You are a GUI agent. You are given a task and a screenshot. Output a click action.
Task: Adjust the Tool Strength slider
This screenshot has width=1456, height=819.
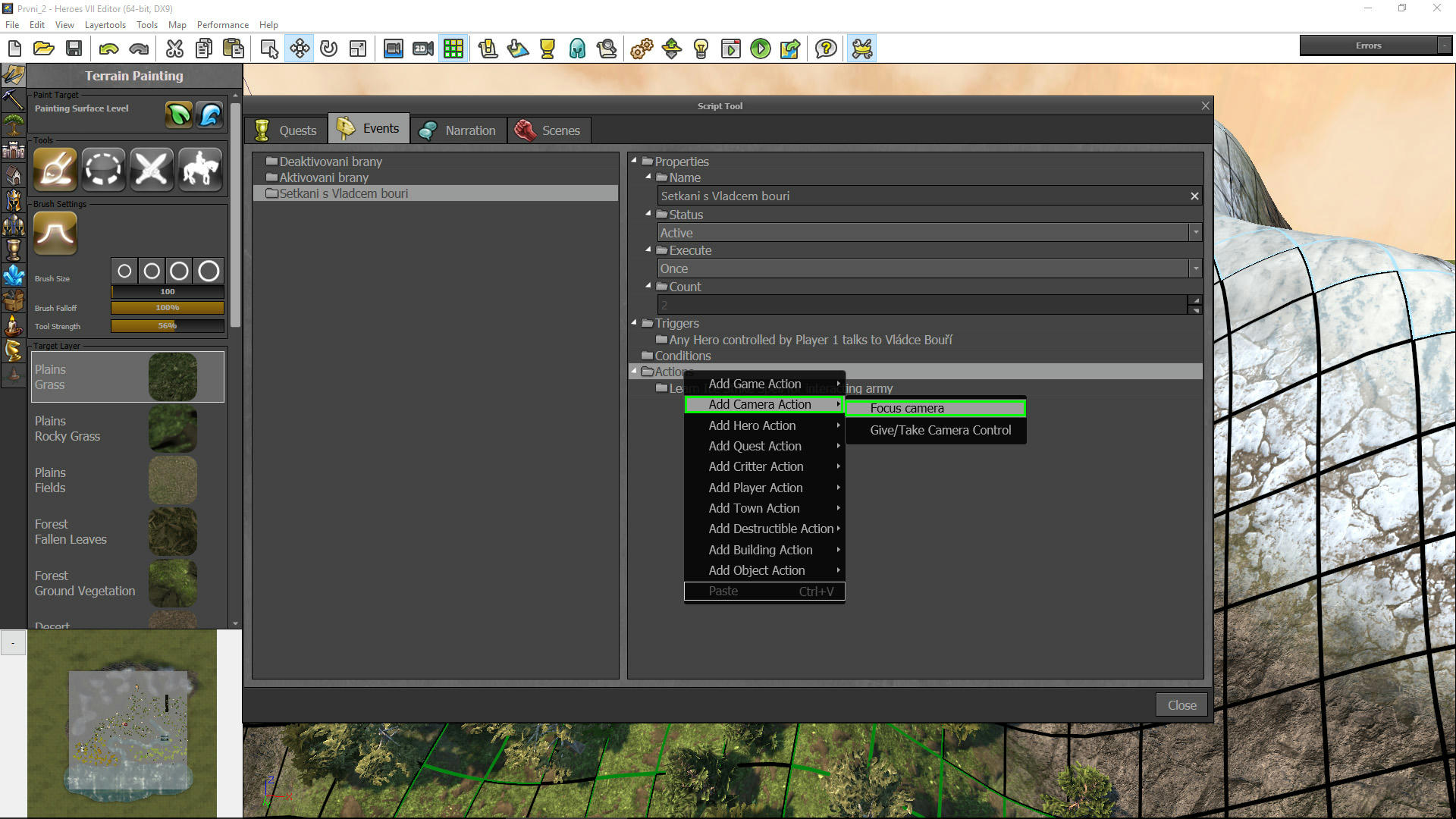click(168, 326)
